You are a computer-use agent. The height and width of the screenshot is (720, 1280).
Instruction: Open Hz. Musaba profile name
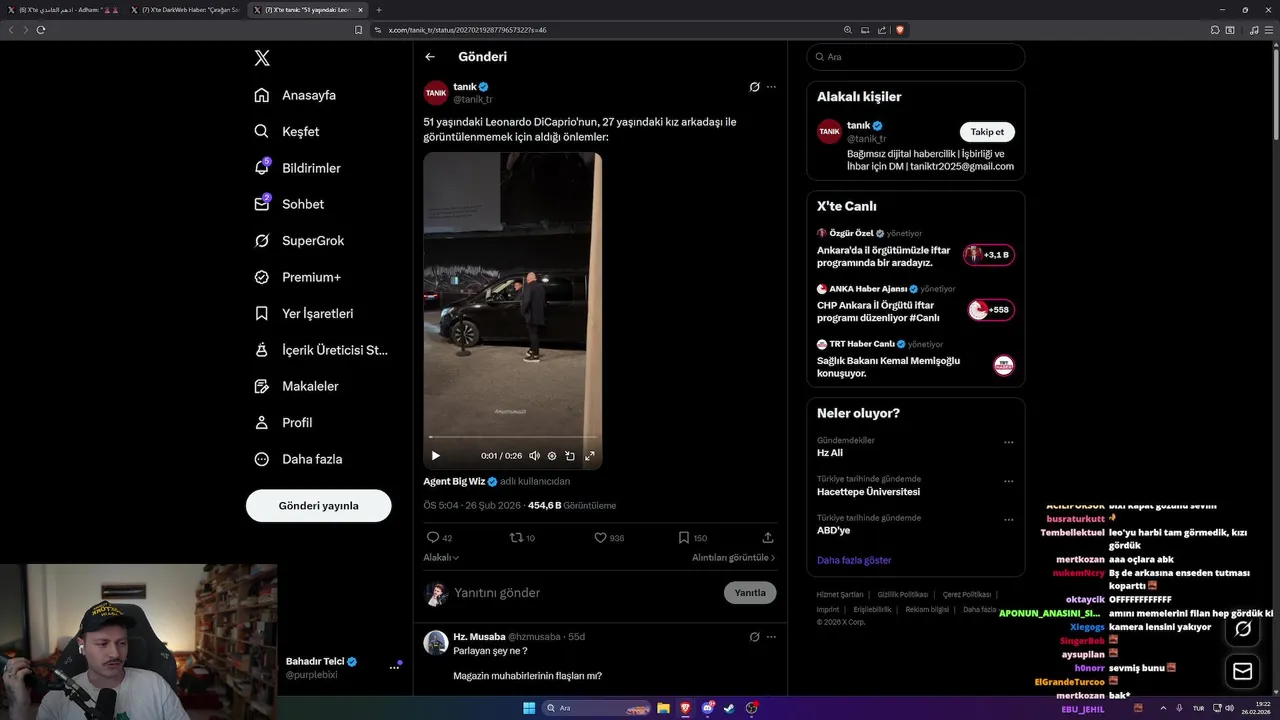[479, 636]
